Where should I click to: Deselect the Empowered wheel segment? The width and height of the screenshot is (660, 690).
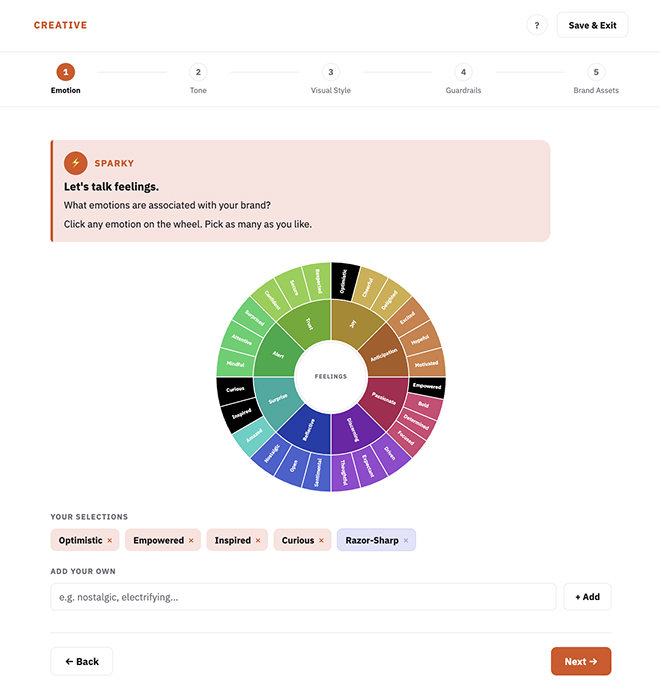(x=427, y=386)
